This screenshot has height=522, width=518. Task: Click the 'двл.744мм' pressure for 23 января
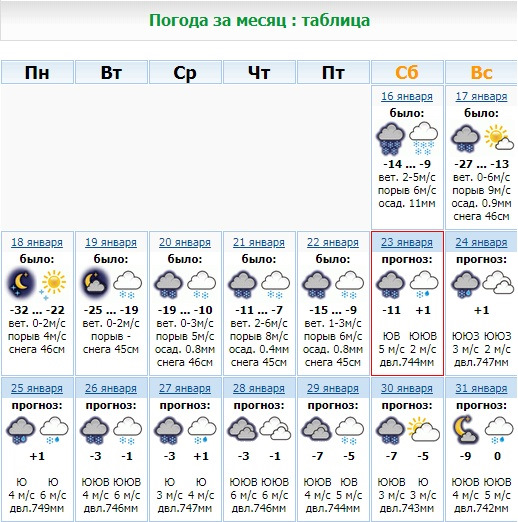tap(407, 362)
